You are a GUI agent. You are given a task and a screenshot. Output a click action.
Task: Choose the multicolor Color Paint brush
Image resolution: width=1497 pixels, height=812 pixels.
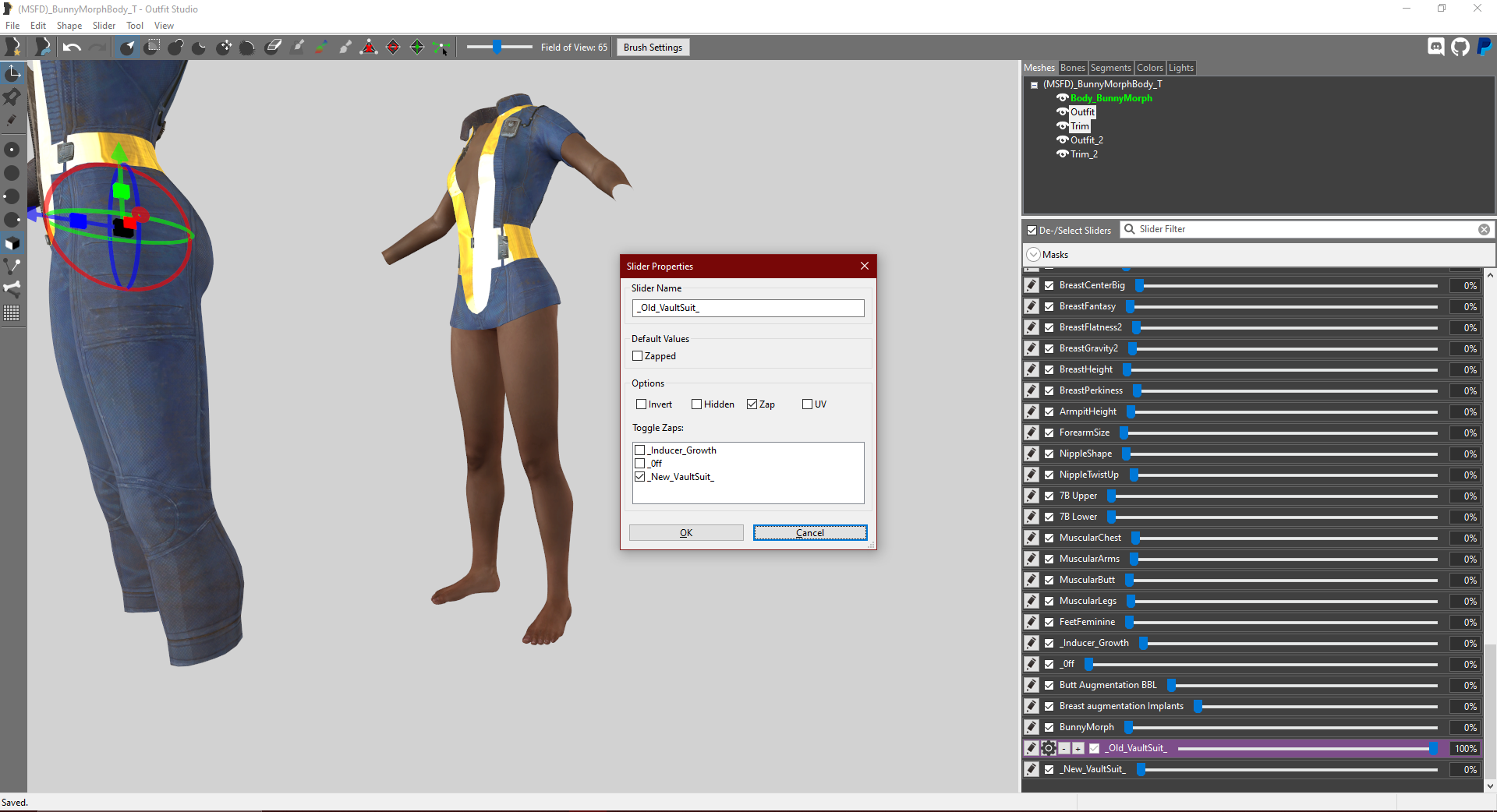coord(320,48)
